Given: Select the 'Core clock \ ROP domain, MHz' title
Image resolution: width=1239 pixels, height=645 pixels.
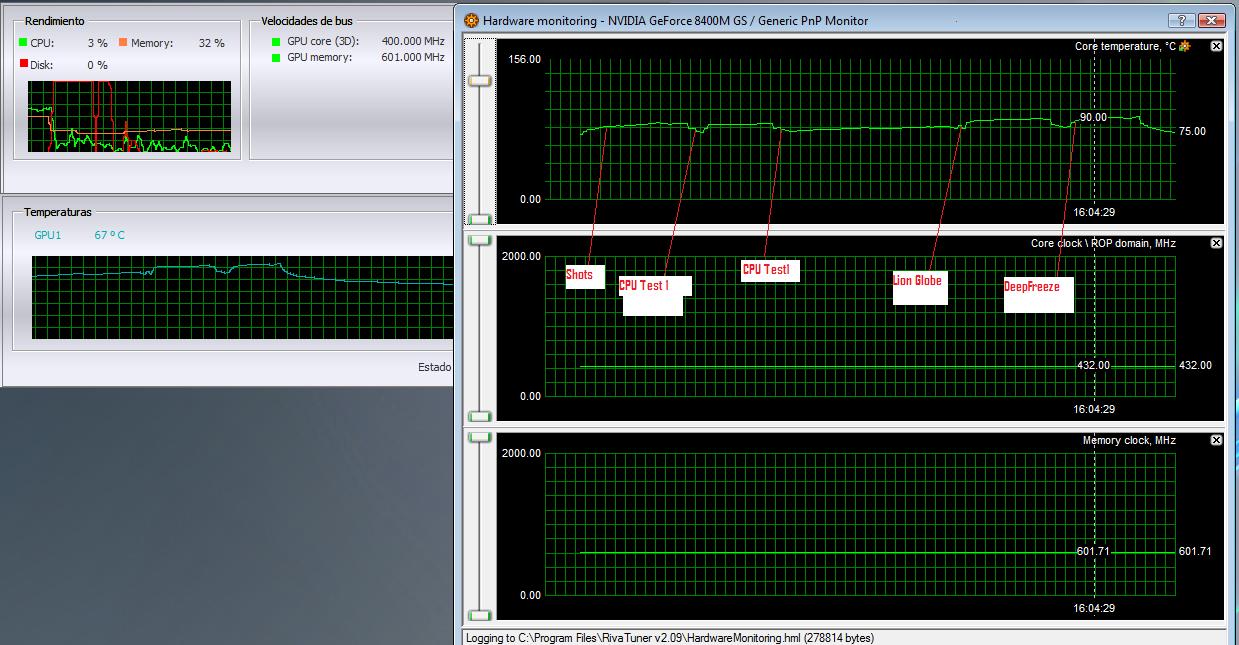Looking at the screenshot, I should pyautogui.click(x=1103, y=243).
